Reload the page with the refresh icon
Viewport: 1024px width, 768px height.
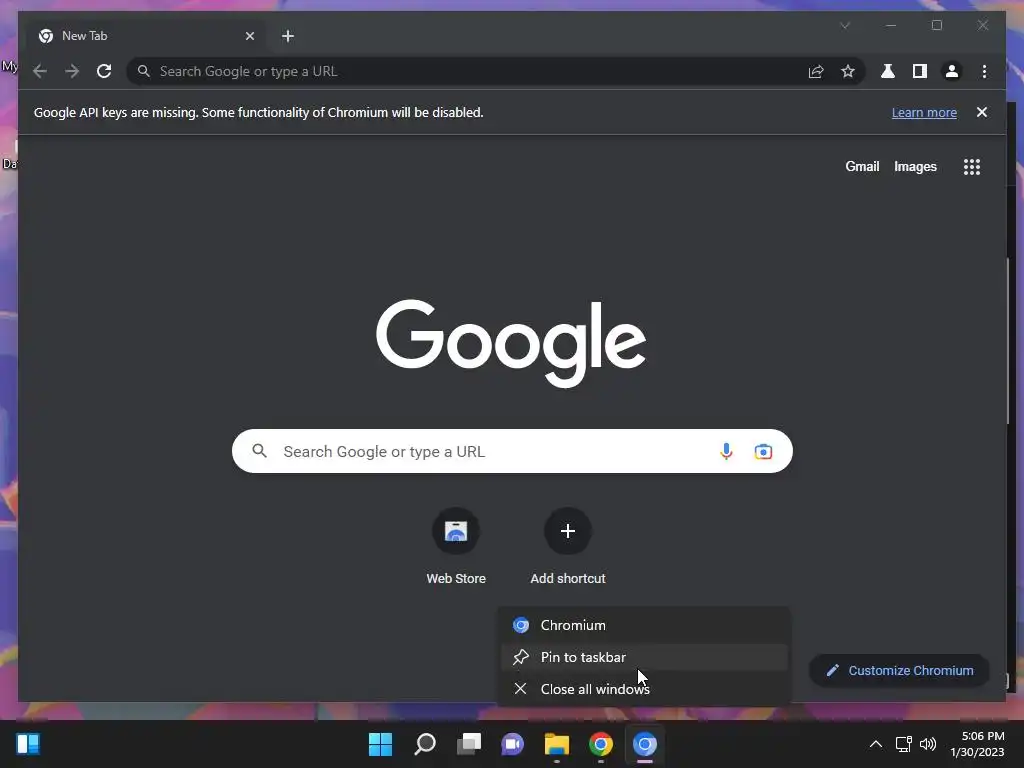[104, 71]
